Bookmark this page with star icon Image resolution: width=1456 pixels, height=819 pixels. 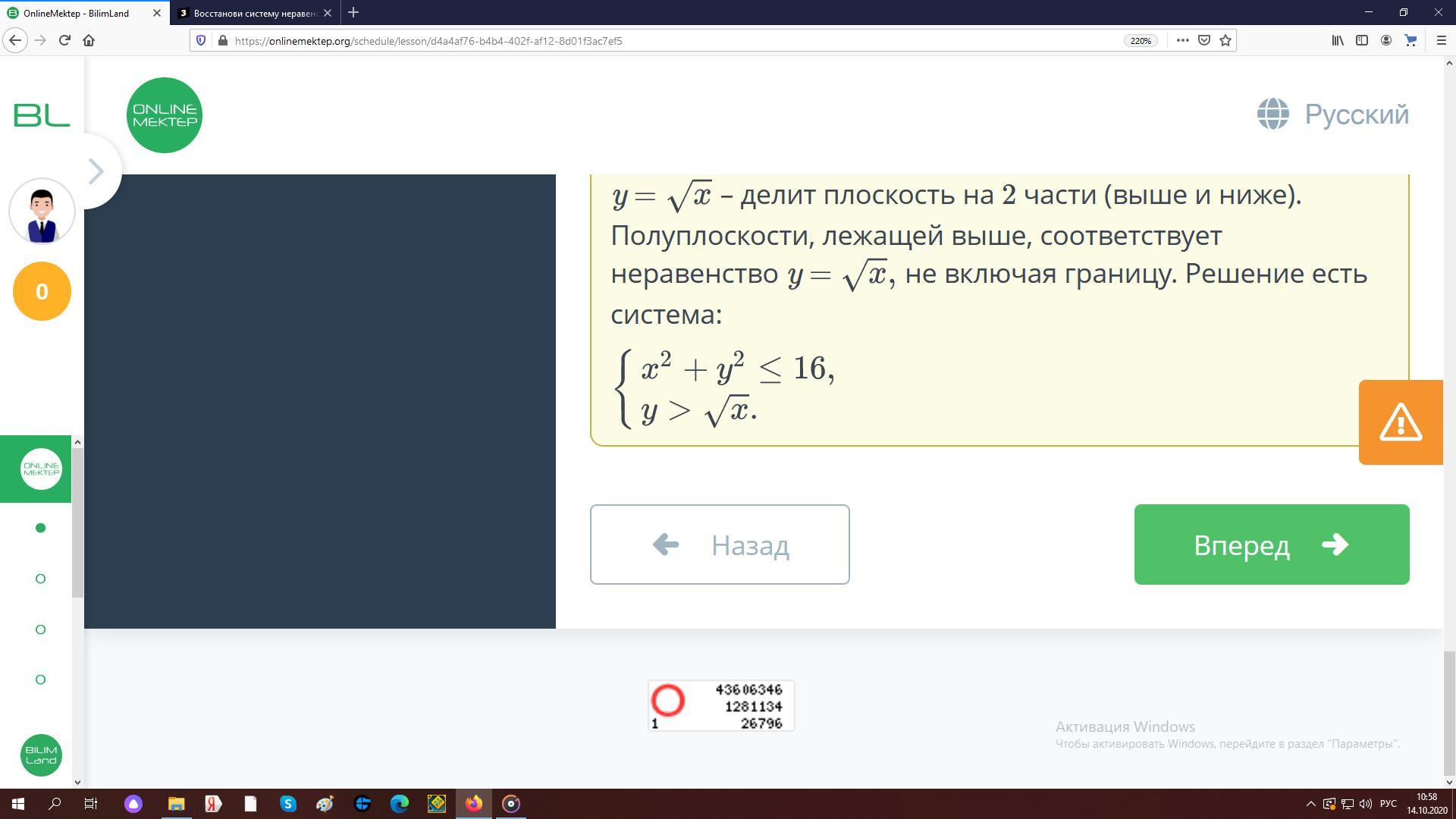[1225, 40]
